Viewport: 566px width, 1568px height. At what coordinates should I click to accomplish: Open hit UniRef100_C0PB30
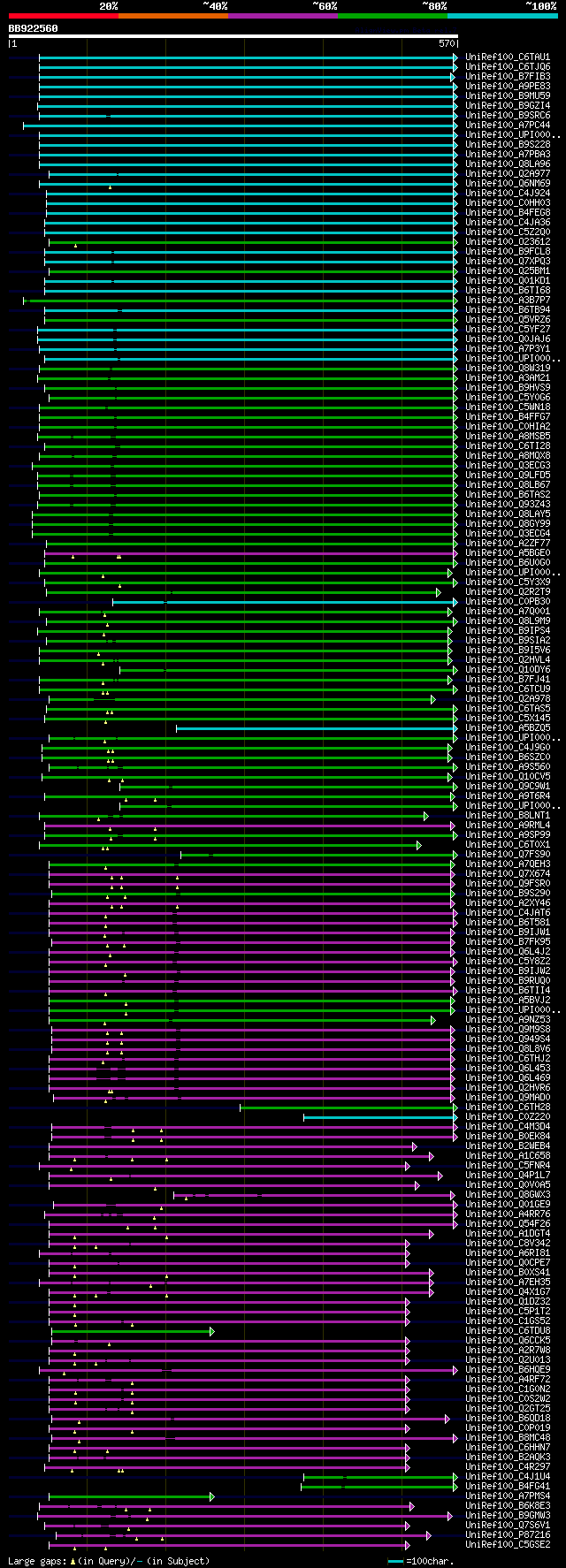coord(508,602)
